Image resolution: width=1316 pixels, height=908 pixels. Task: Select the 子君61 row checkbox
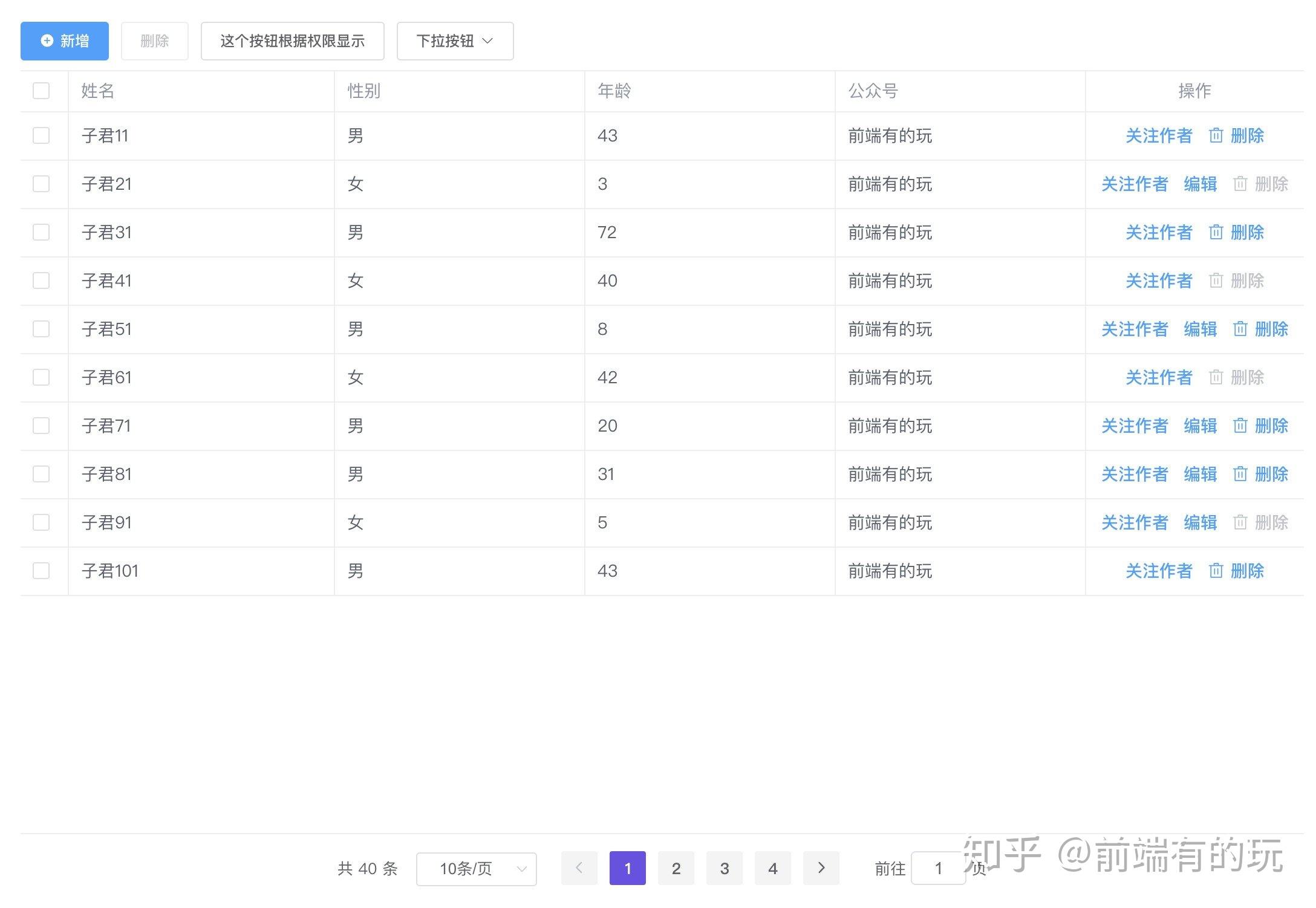[41, 377]
